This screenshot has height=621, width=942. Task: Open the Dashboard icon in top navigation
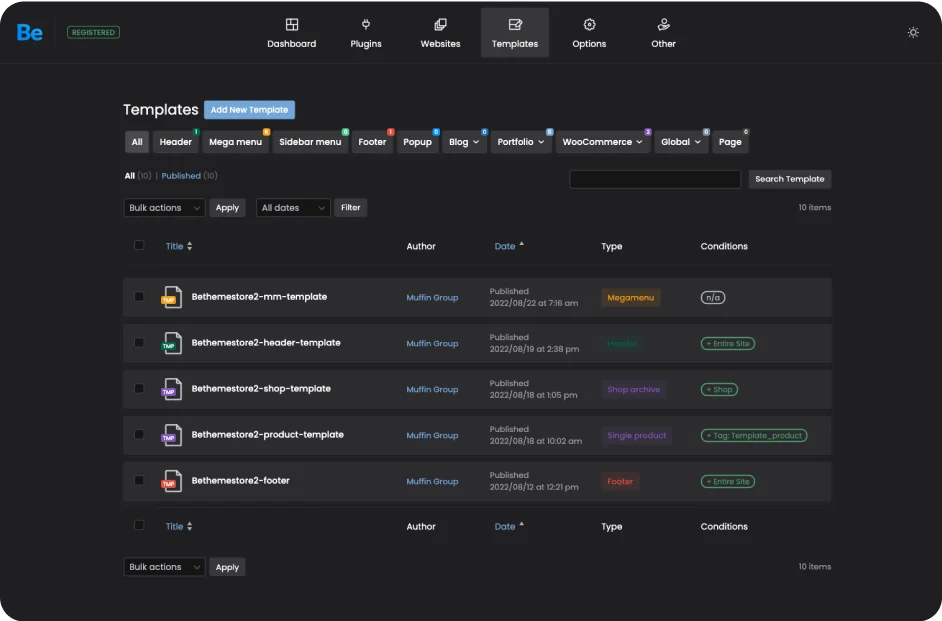(292, 25)
